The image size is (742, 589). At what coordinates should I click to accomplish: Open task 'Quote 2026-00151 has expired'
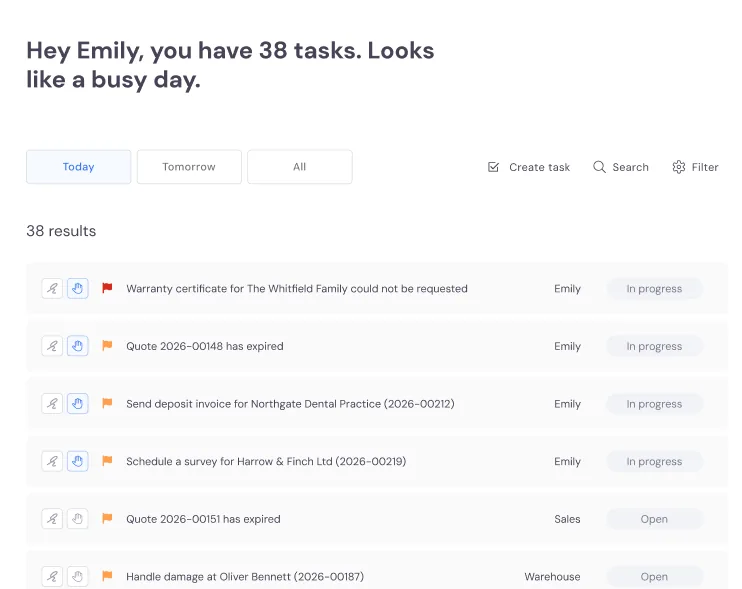click(203, 519)
